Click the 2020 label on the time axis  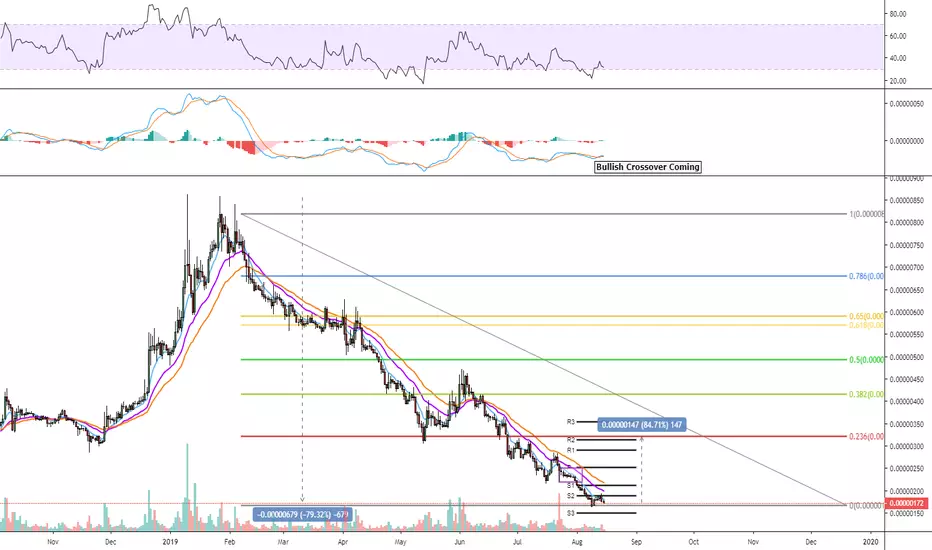click(870, 542)
